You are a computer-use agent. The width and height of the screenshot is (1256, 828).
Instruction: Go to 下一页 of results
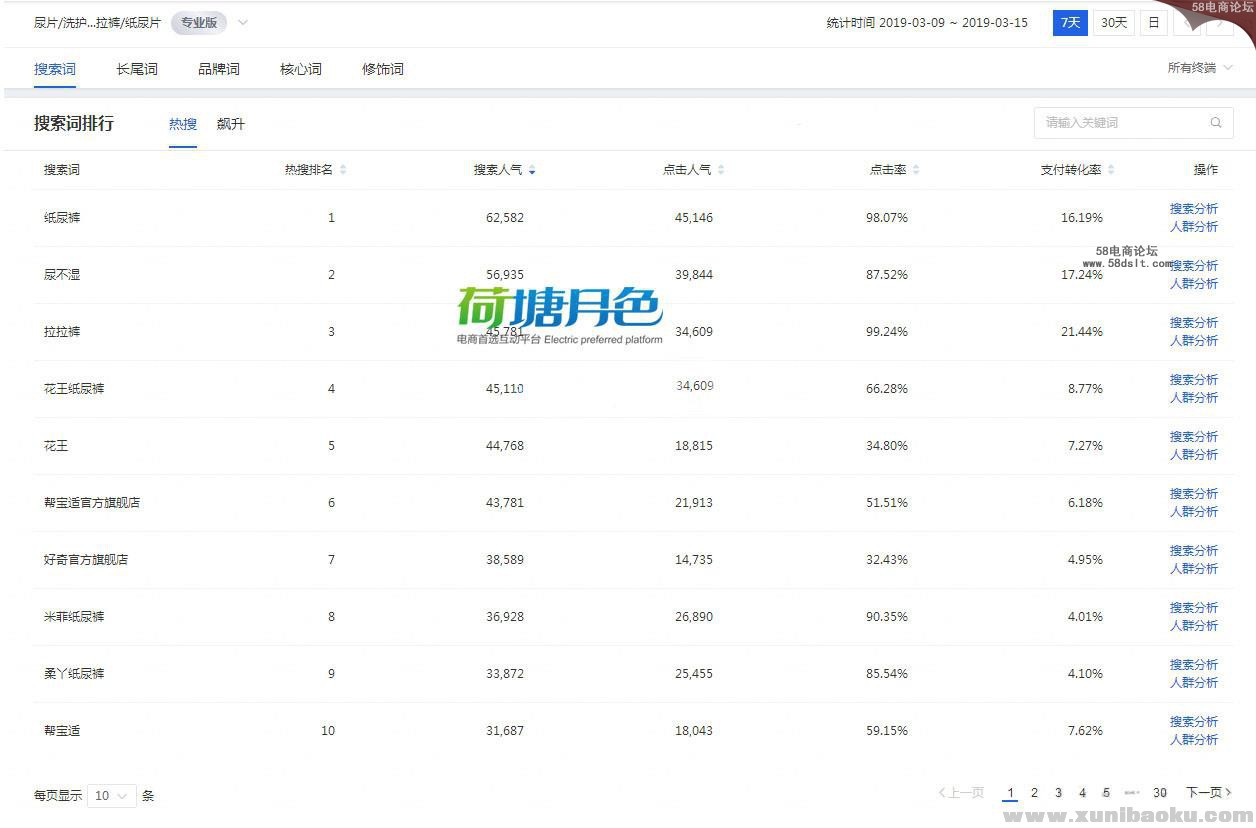(x=1208, y=793)
